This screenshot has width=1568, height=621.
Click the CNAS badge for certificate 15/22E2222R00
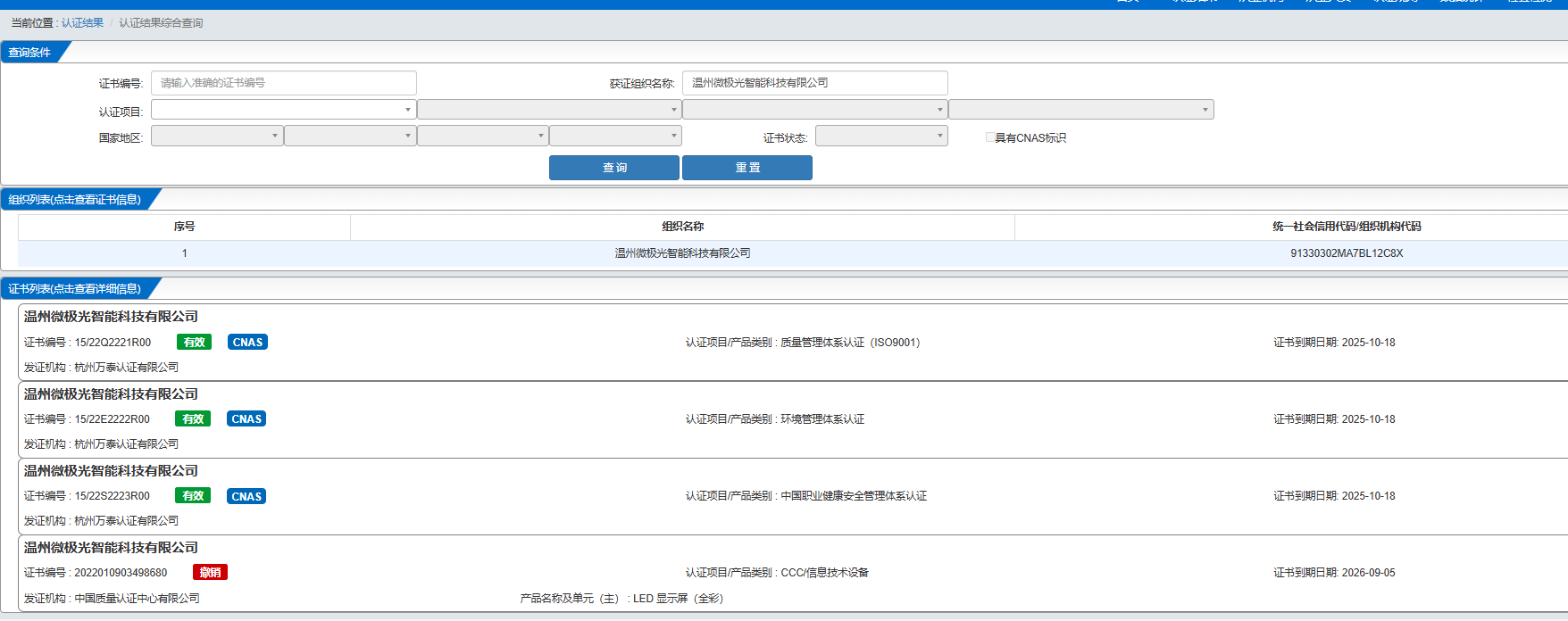[246, 419]
